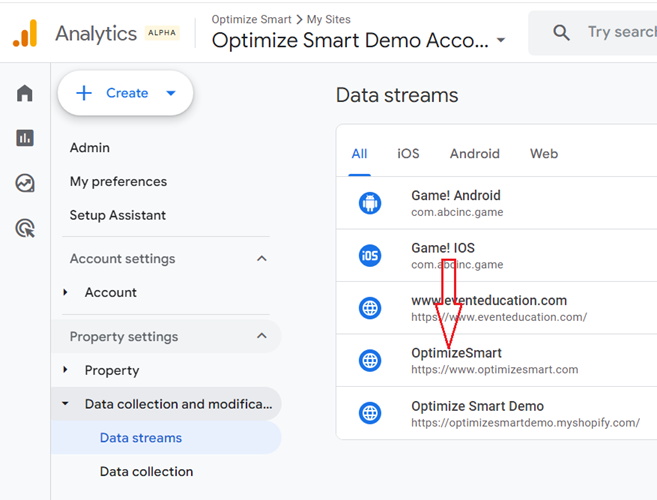This screenshot has width=657, height=500.
Task: Click the https://www.eventeducation.com/ URL text
Action: pyautogui.click(x=499, y=317)
